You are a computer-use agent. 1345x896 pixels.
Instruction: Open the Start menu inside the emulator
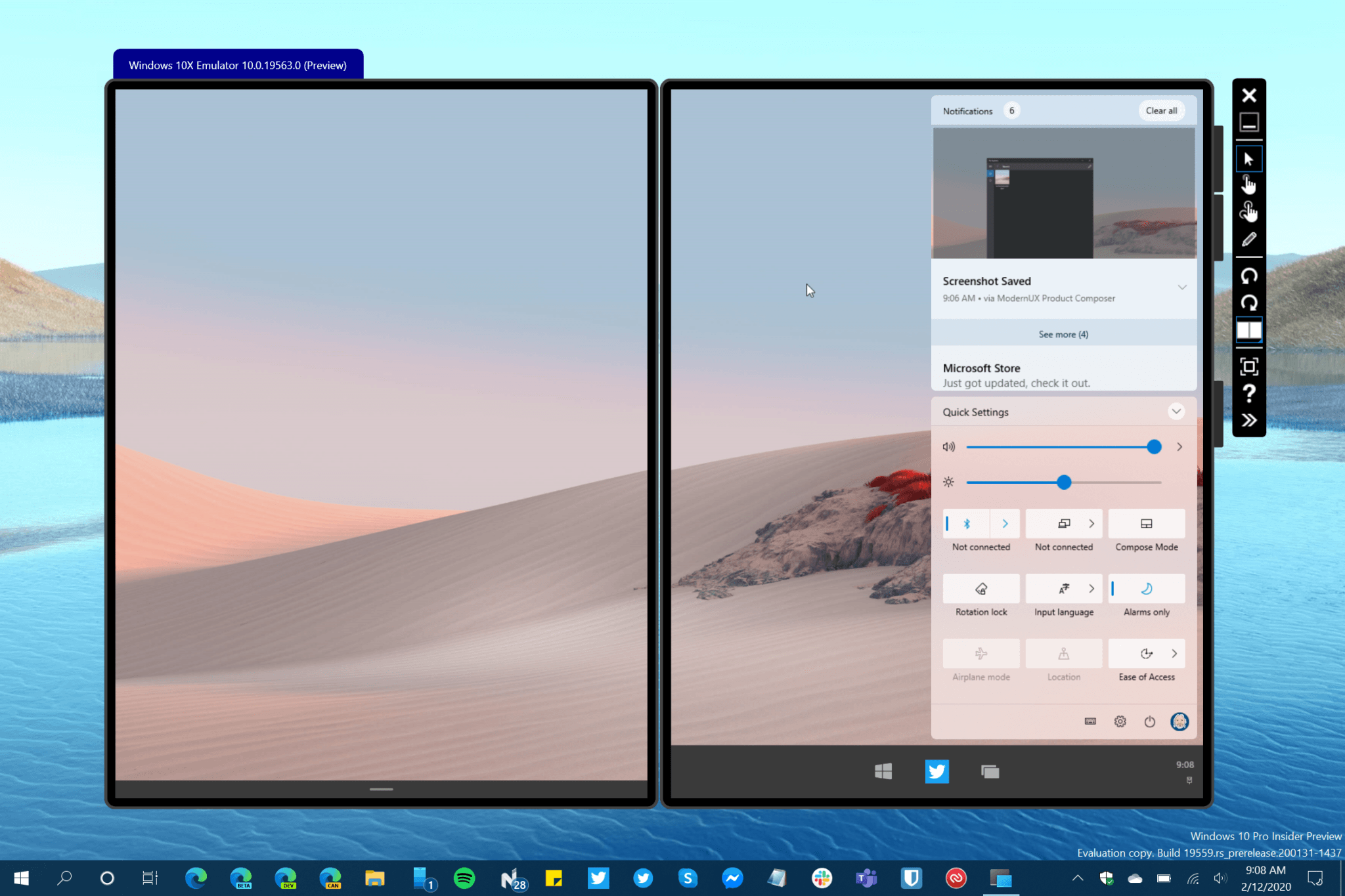click(x=884, y=771)
